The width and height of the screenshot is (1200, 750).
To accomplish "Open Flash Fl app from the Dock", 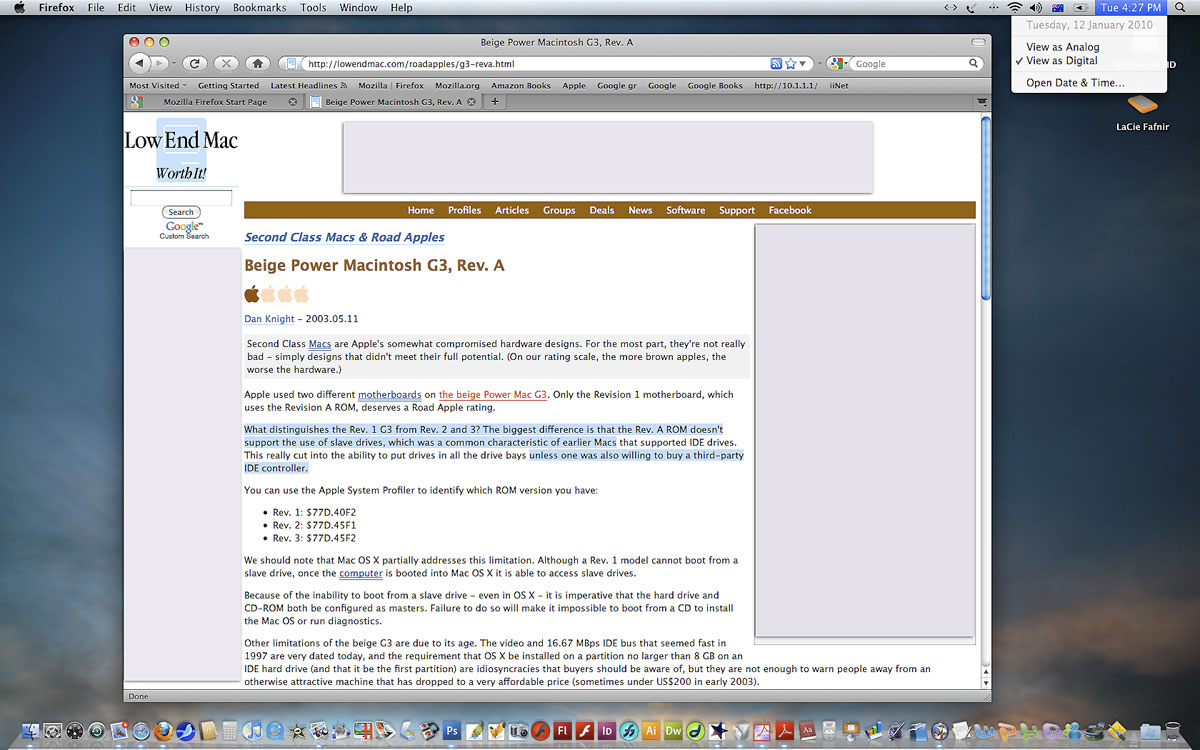I will [x=562, y=731].
